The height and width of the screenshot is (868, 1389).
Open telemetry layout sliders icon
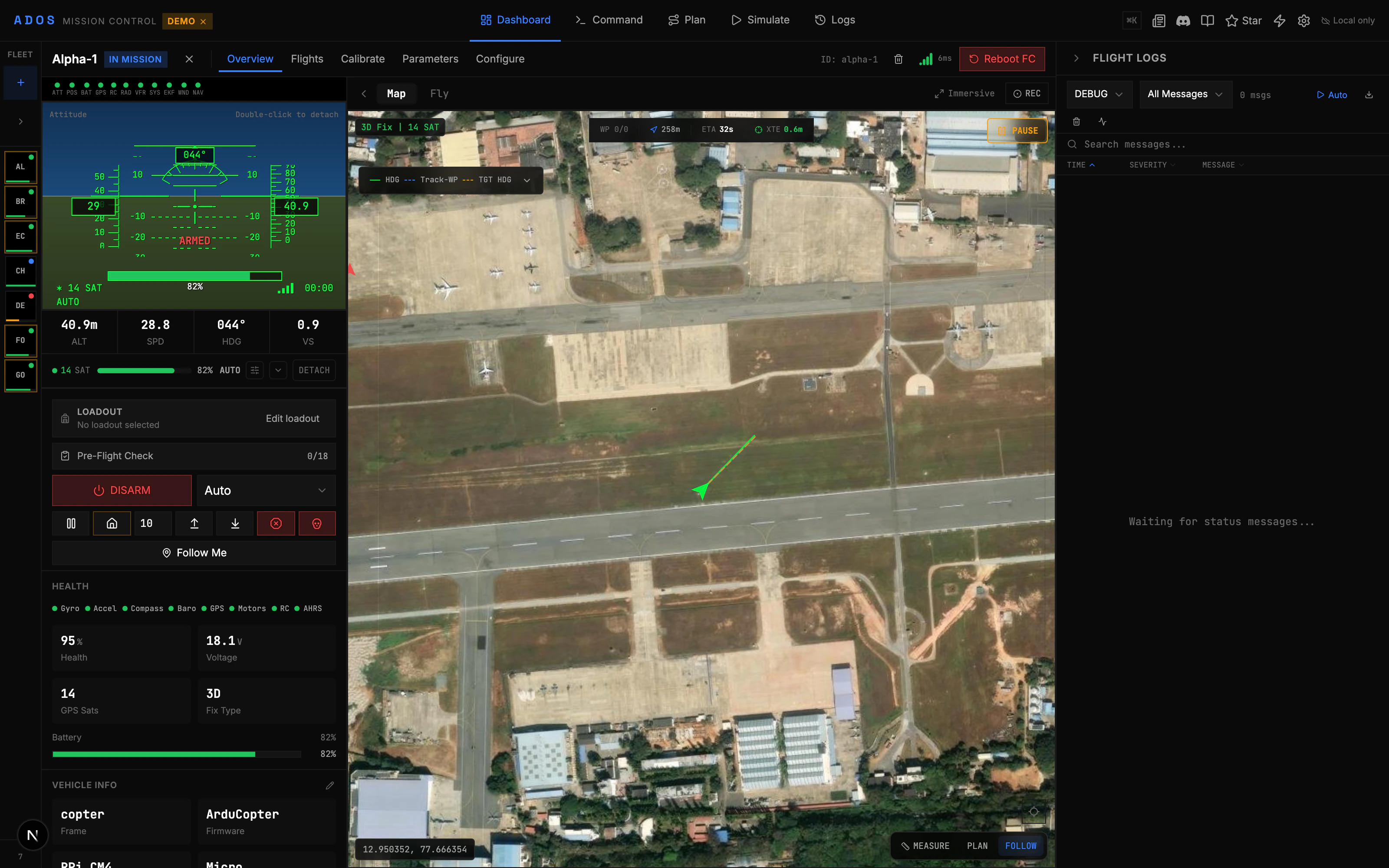click(x=255, y=370)
